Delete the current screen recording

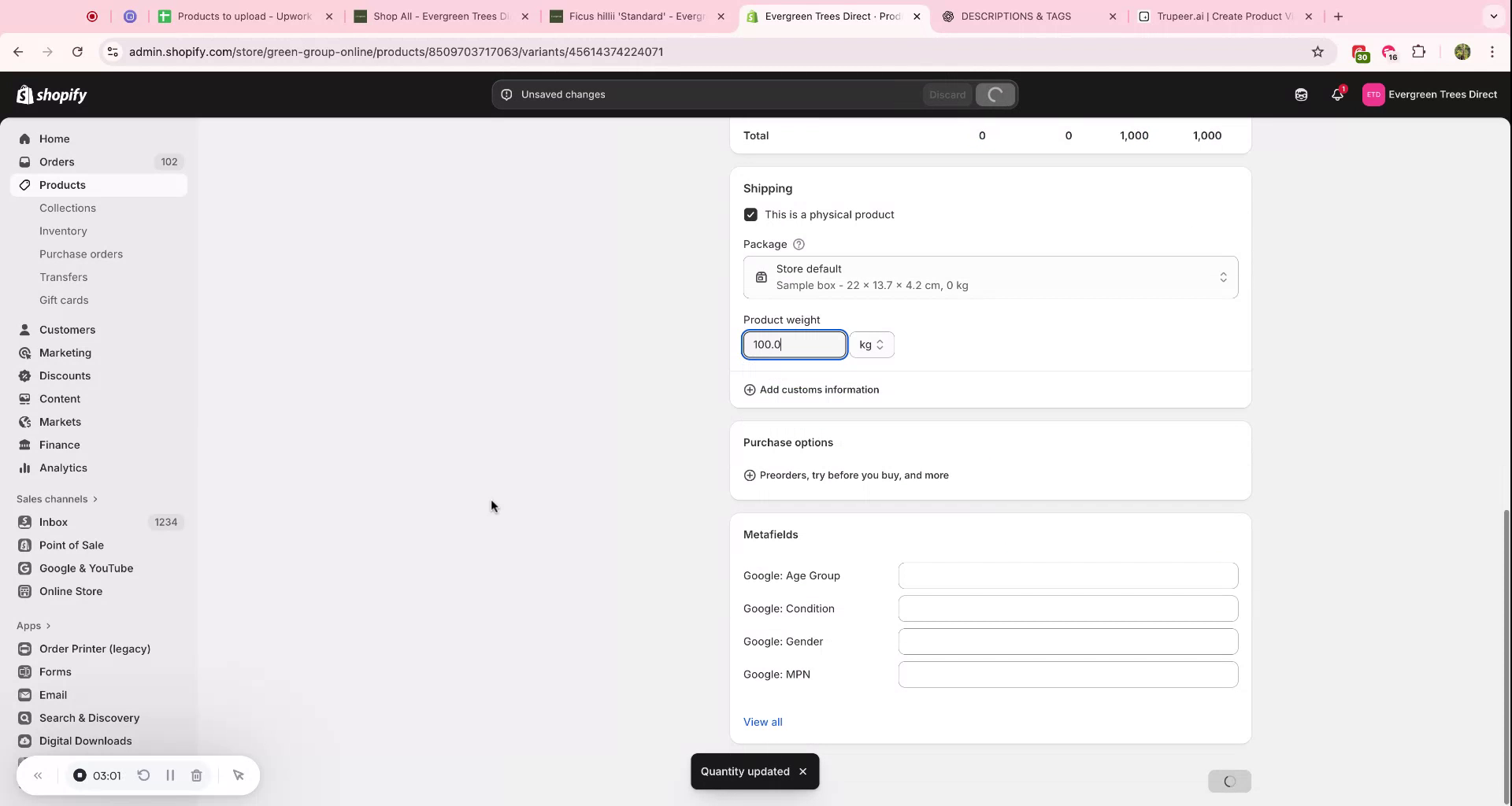coord(197,775)
